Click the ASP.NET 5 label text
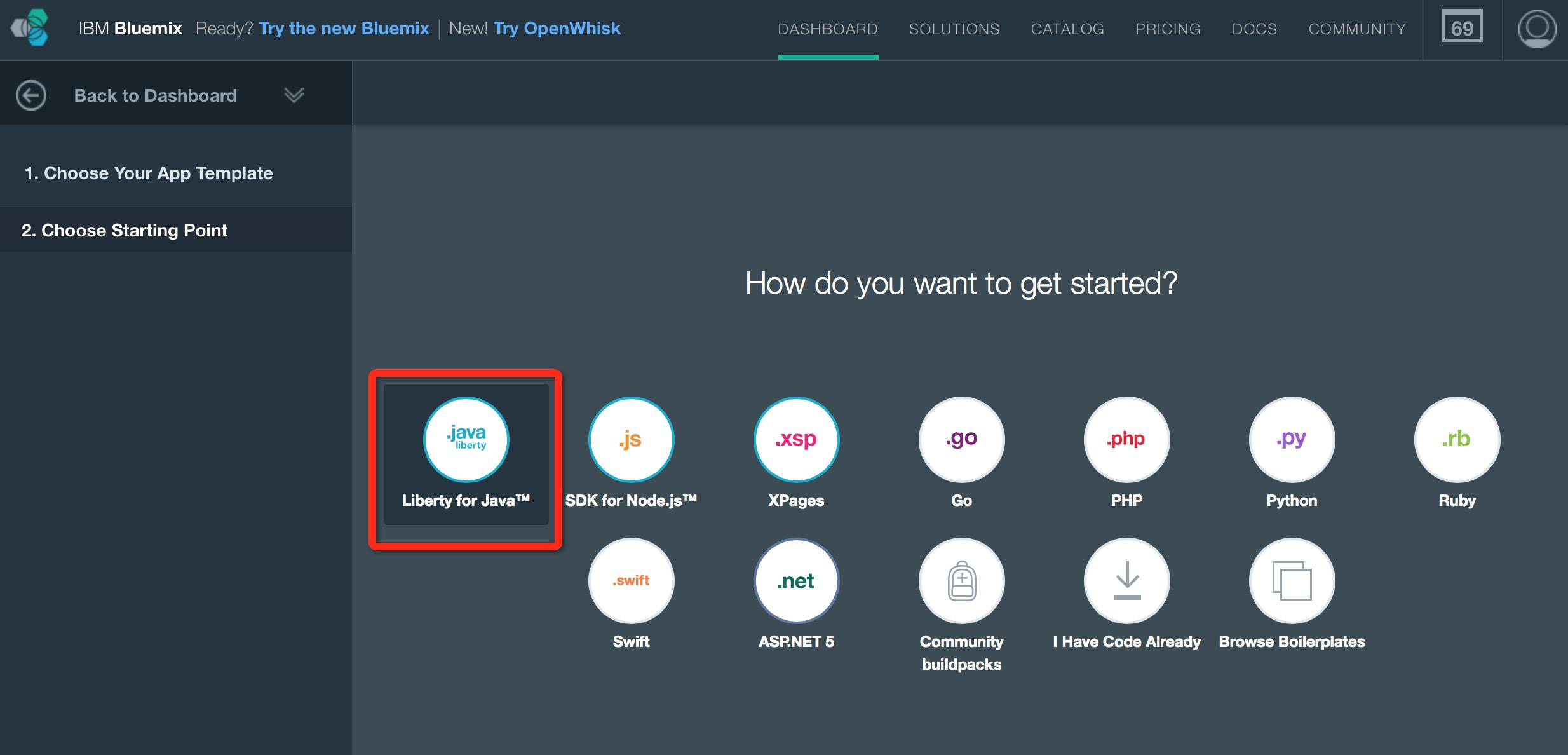The width and height of the screenshot is (1568, 755). point(796,641)
